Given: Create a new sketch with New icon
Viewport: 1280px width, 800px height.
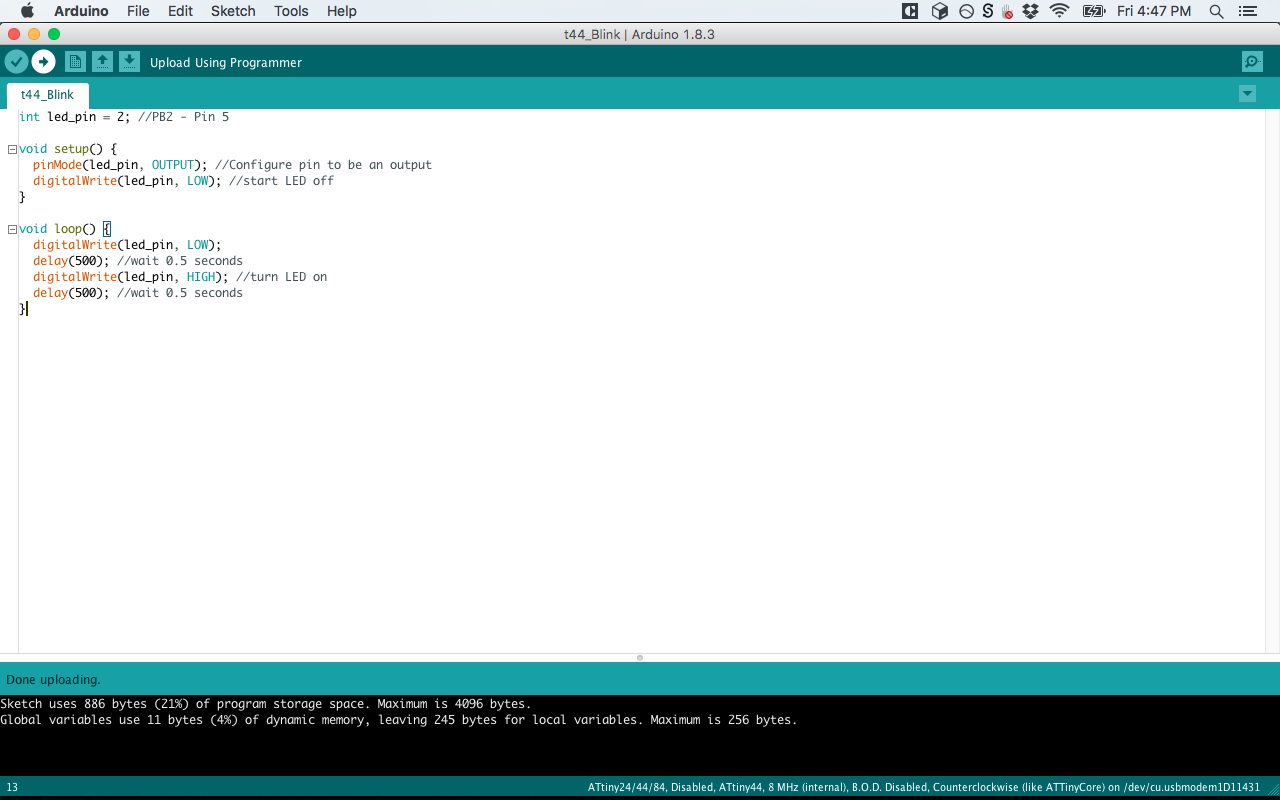Looking at the screenshot, I should 75,62.
